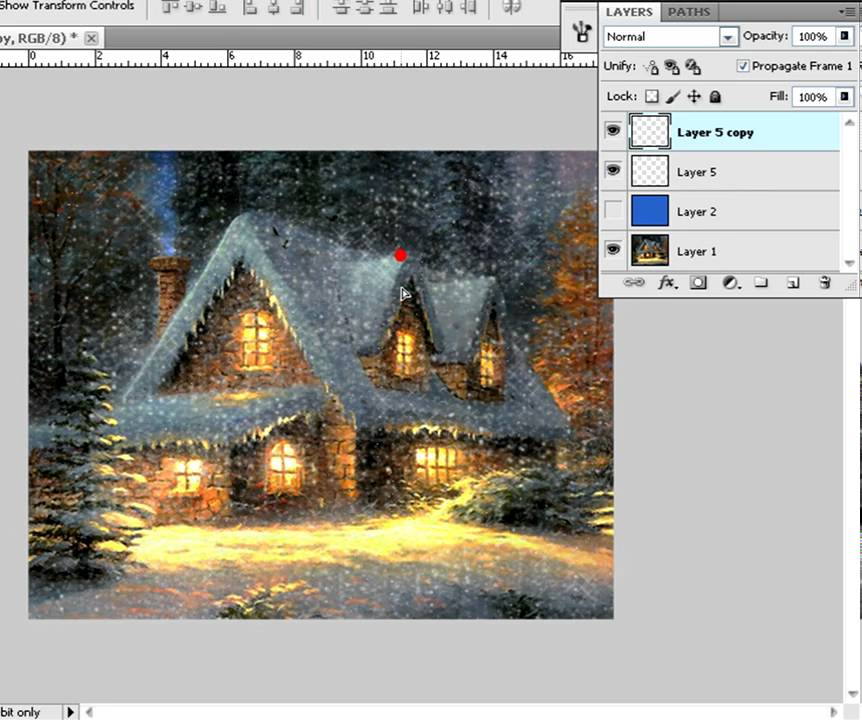Click the unify layer style icon
This screenshot has height=720, width=862.
pyautogui.click(x=693, y=67)
